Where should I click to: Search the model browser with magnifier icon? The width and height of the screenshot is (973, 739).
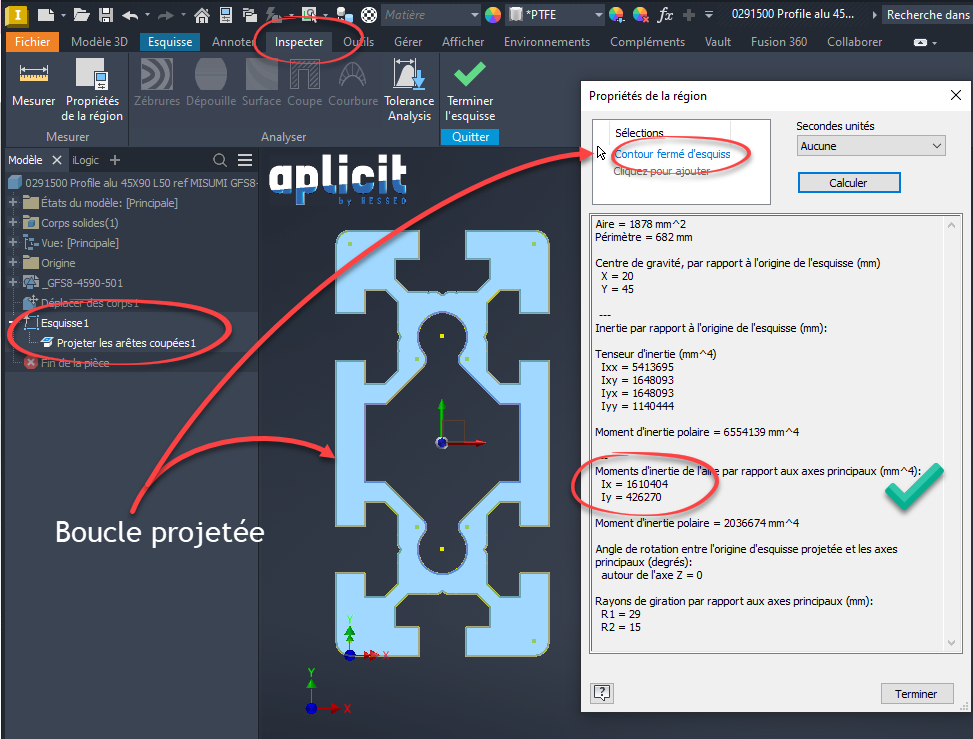coord(220,160)
